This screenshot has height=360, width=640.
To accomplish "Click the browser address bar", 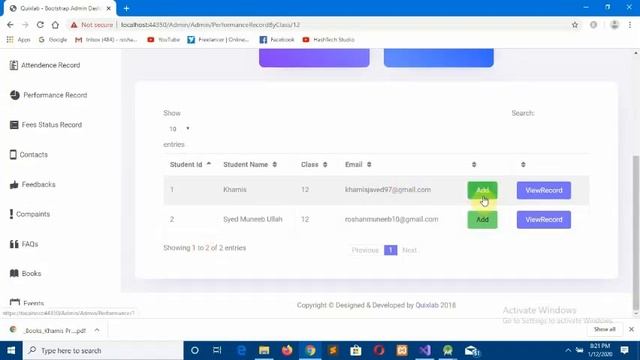I will tap(318, 25).
